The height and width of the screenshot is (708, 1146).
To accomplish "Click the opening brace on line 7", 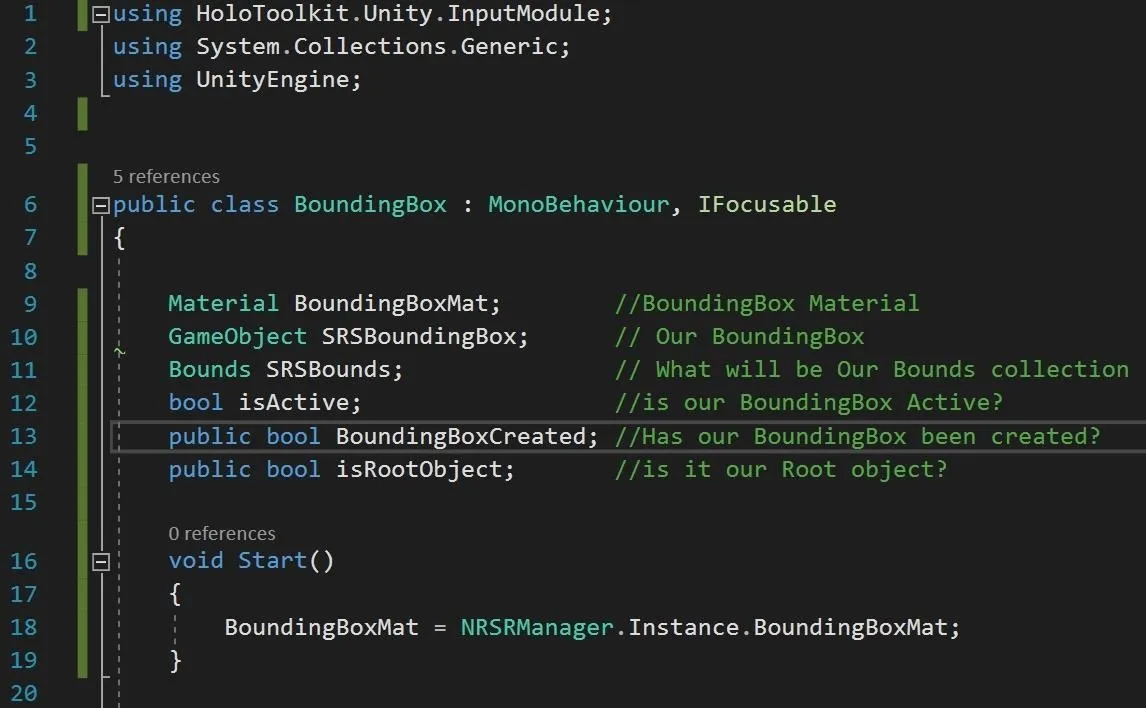I will (x=119, y=237).
